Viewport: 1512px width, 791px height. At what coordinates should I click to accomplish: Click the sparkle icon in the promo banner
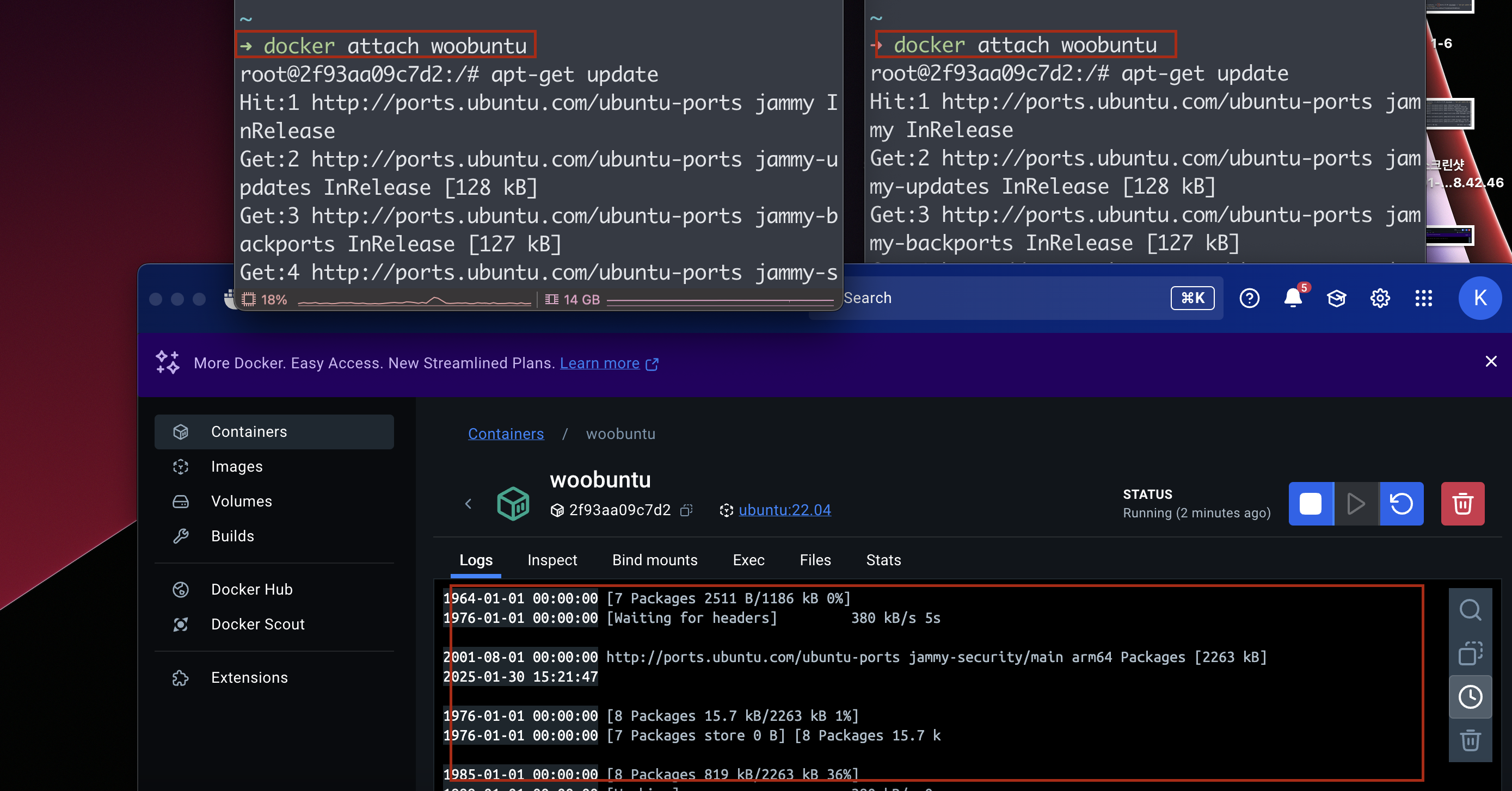167,363
